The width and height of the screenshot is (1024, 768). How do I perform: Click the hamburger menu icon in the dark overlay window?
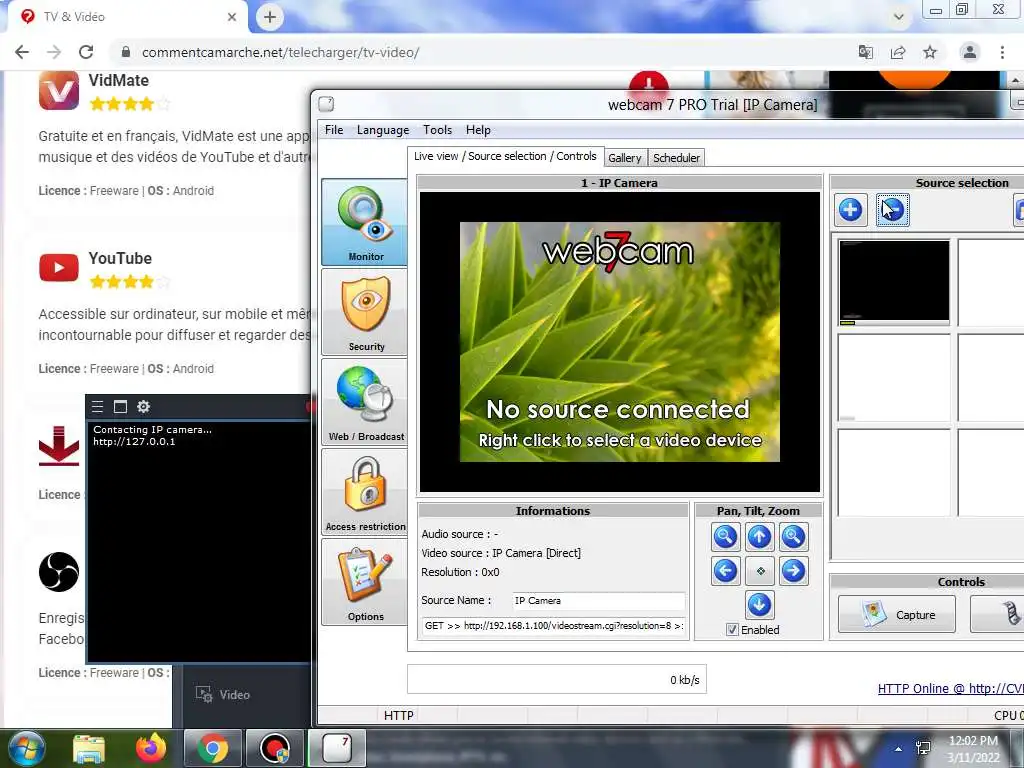click(x=97, y=406)
